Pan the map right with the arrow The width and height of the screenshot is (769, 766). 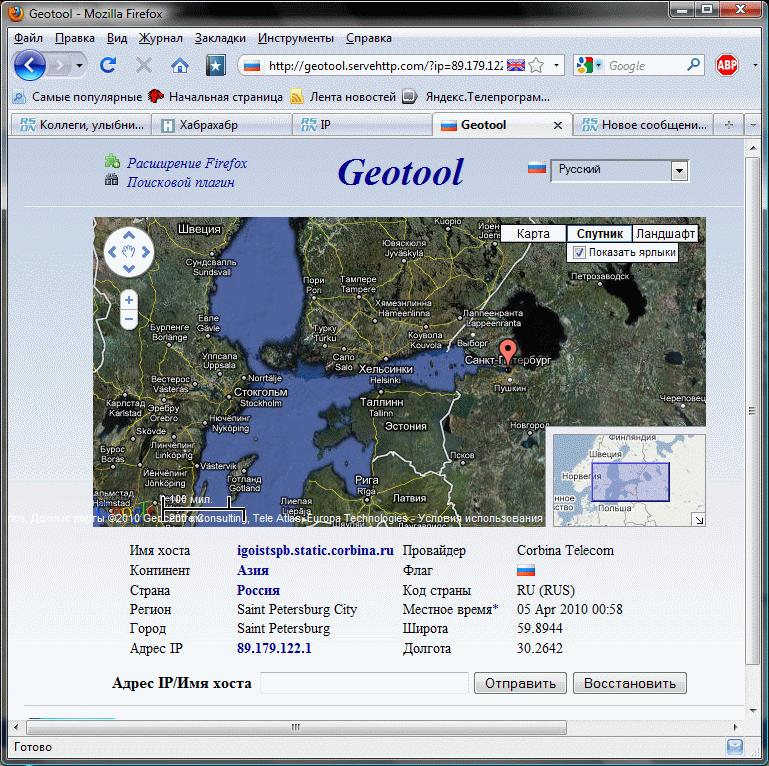point(146,252)
